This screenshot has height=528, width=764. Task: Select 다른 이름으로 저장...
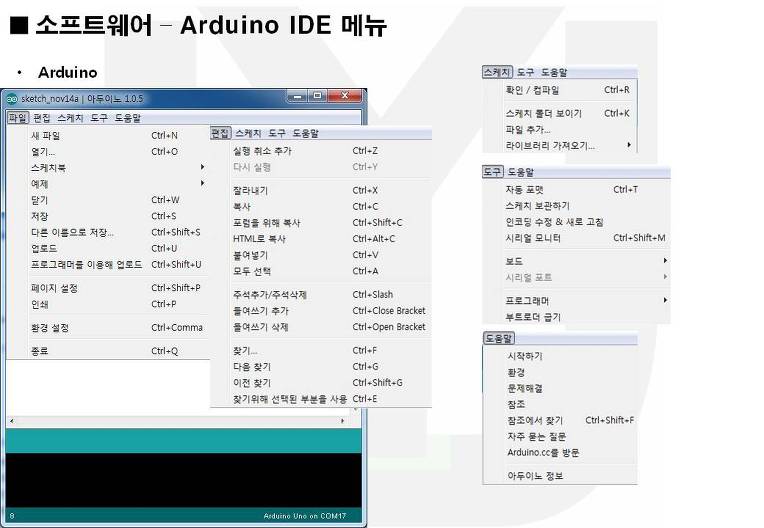(x=108, y=232)
